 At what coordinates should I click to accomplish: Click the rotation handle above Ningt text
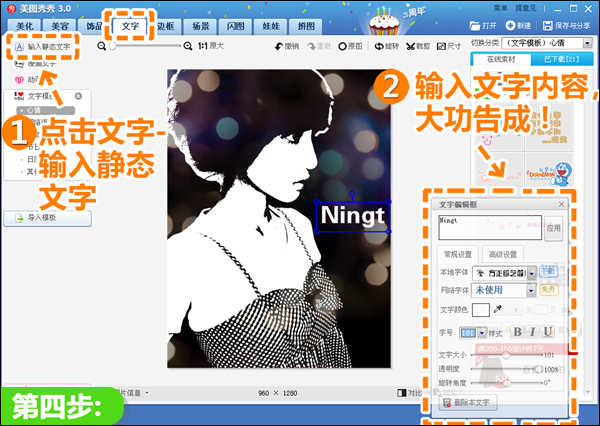(352, 194)
